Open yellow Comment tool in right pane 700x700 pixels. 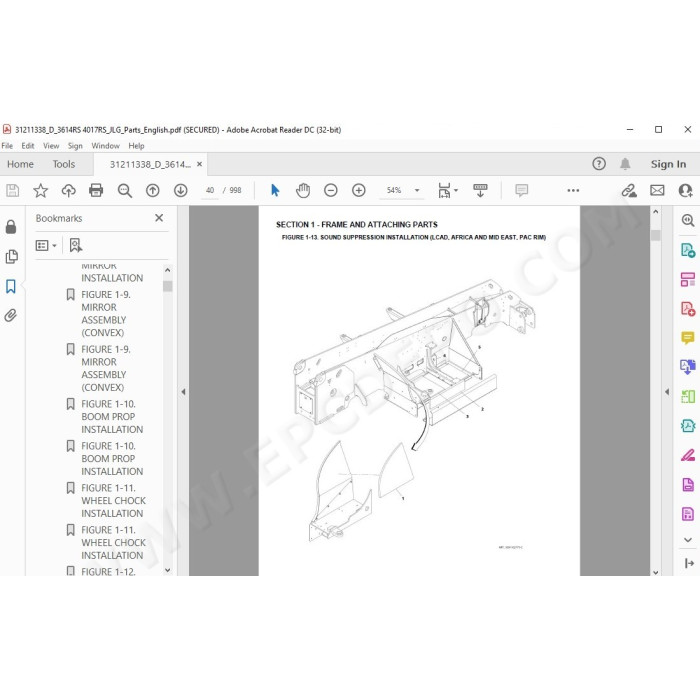pos(688,338)
